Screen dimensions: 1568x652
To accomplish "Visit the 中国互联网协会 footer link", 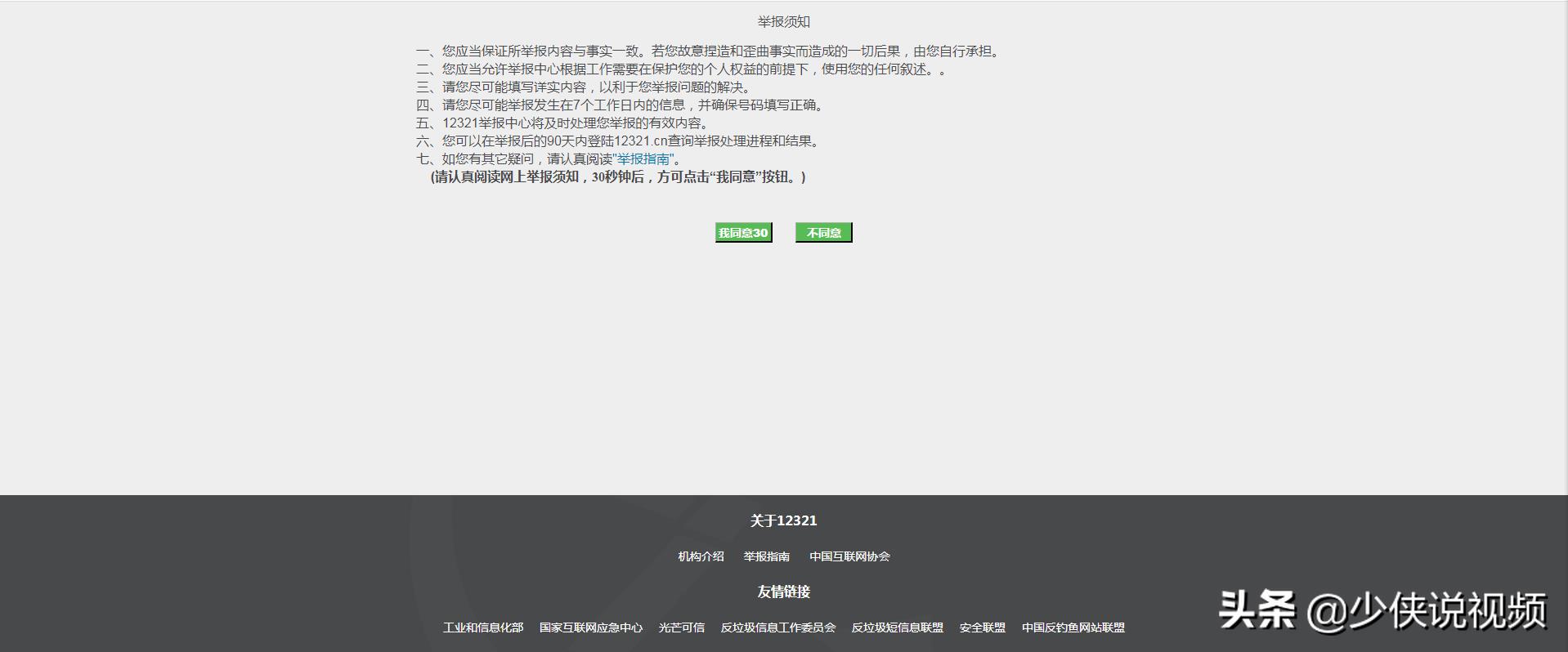I will (849, 556).
